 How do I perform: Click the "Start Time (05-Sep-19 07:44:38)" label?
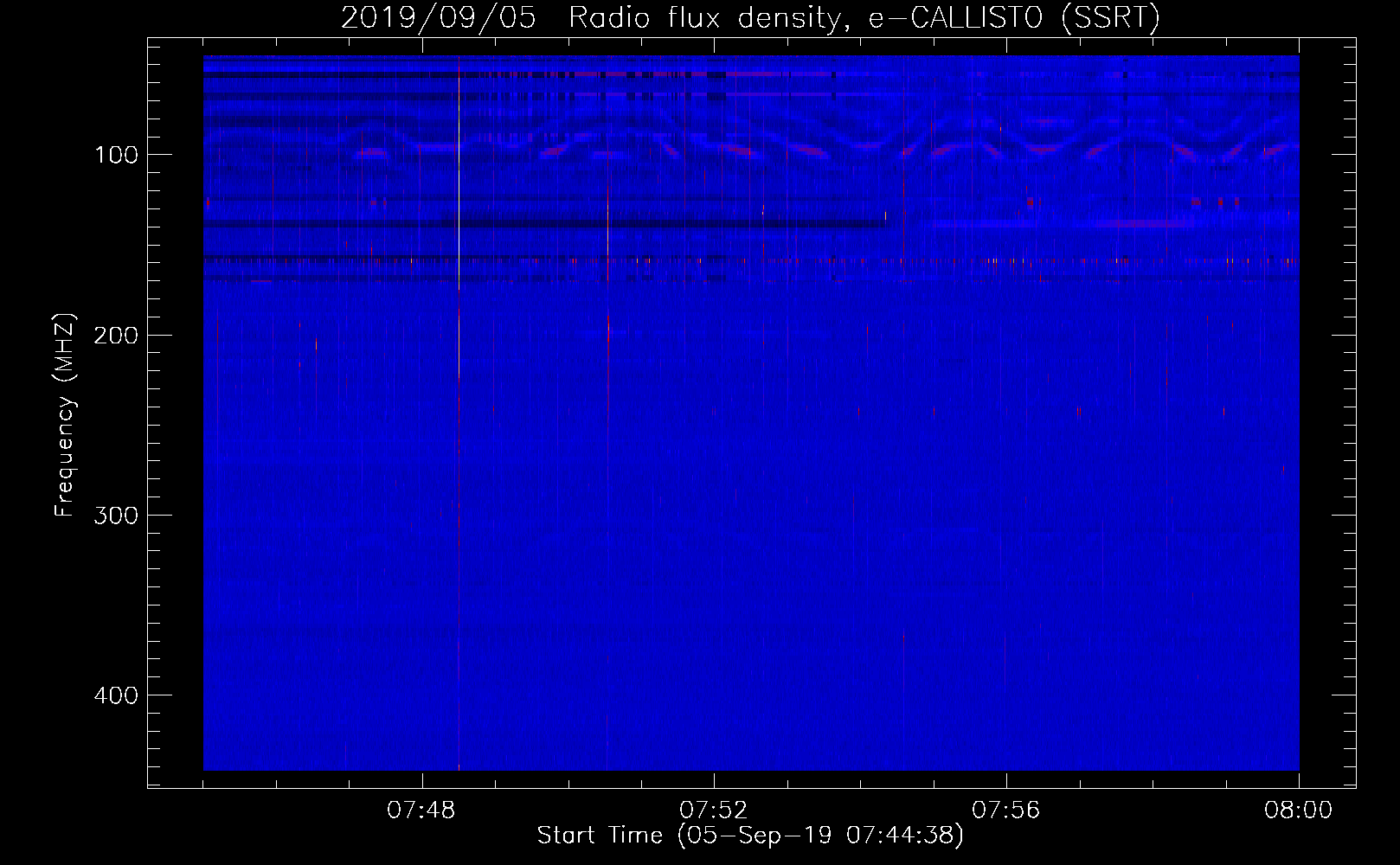point(750,836)
